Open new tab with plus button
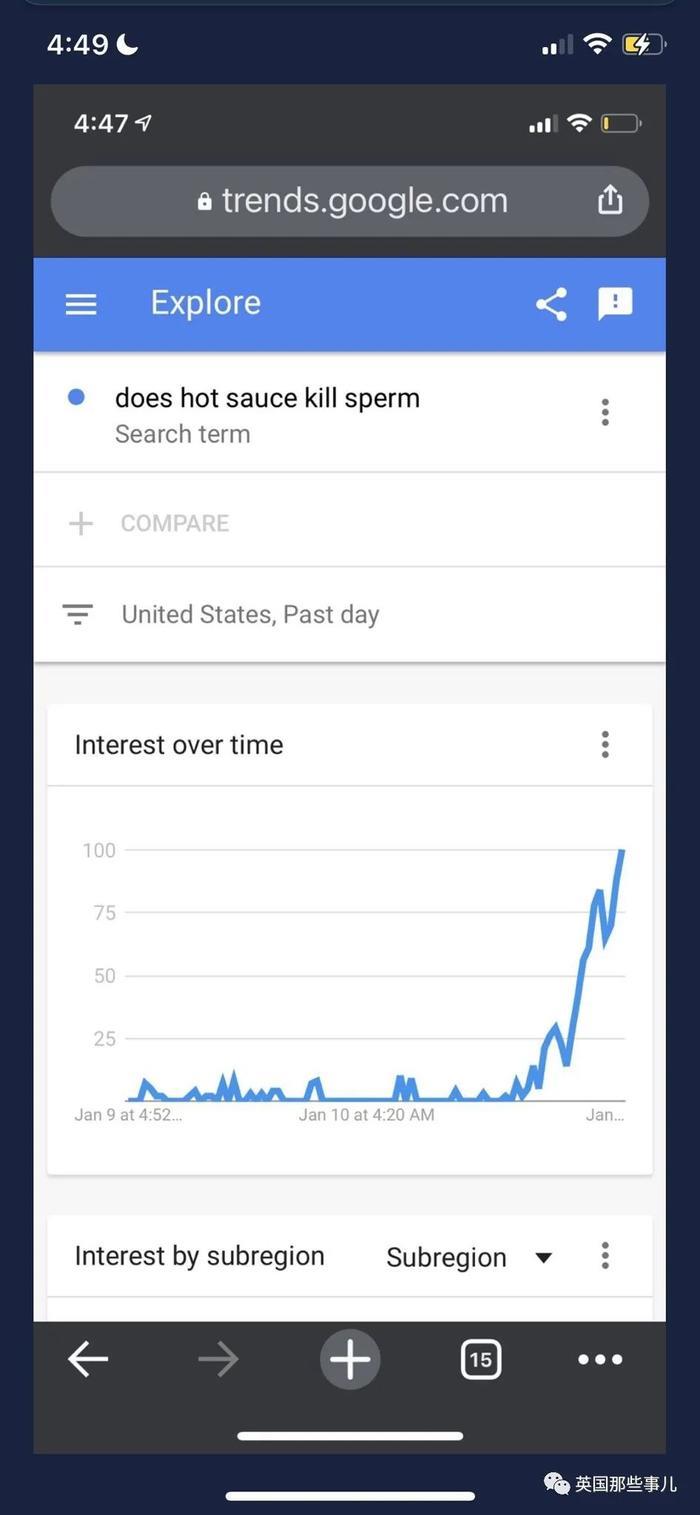The width and height of the screenshot is (700, 1515). point(350,1359)
